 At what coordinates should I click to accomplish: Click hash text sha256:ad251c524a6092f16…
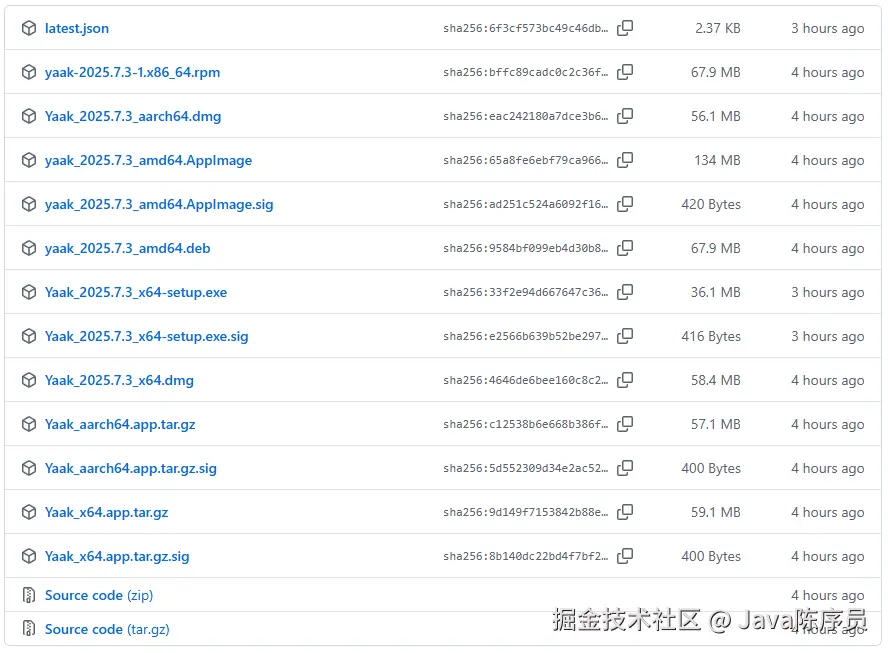point(526,204)
